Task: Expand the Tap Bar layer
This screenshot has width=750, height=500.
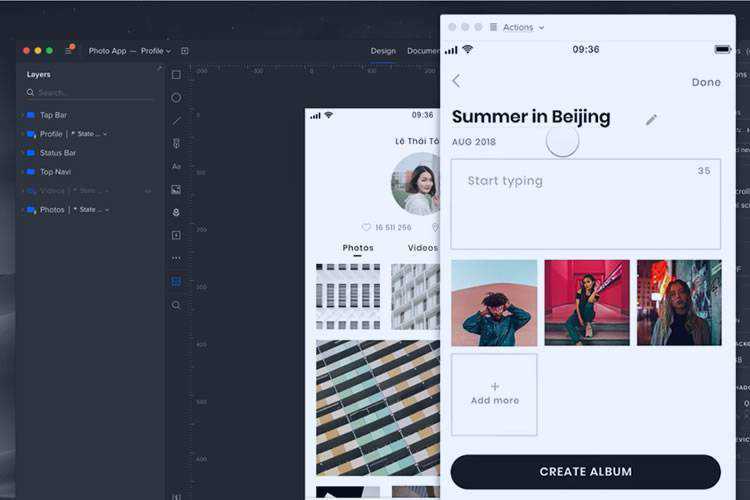Action: 22,115
